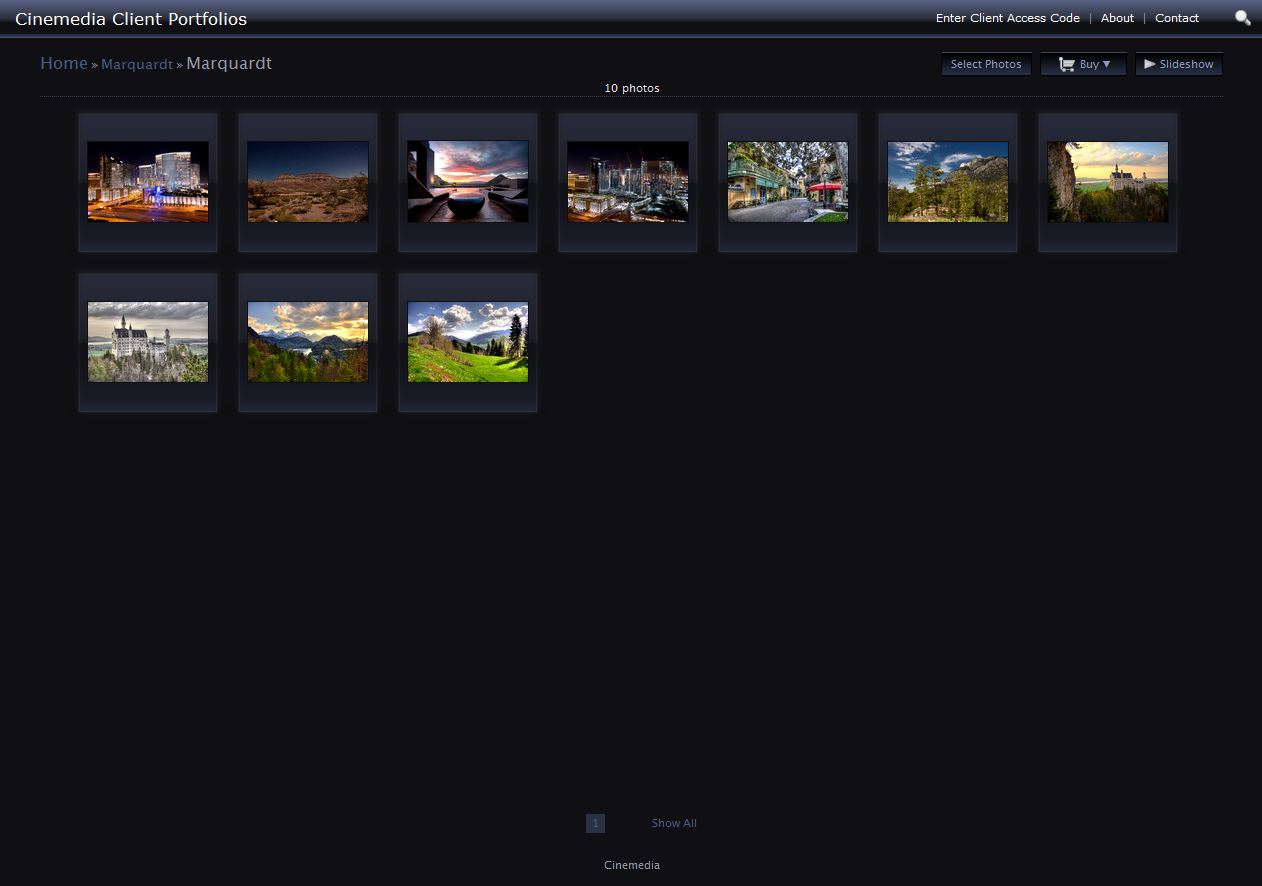Open the green meadow hillside thumbnail
Screen dimensions: 1262x886
coord(468,341)
